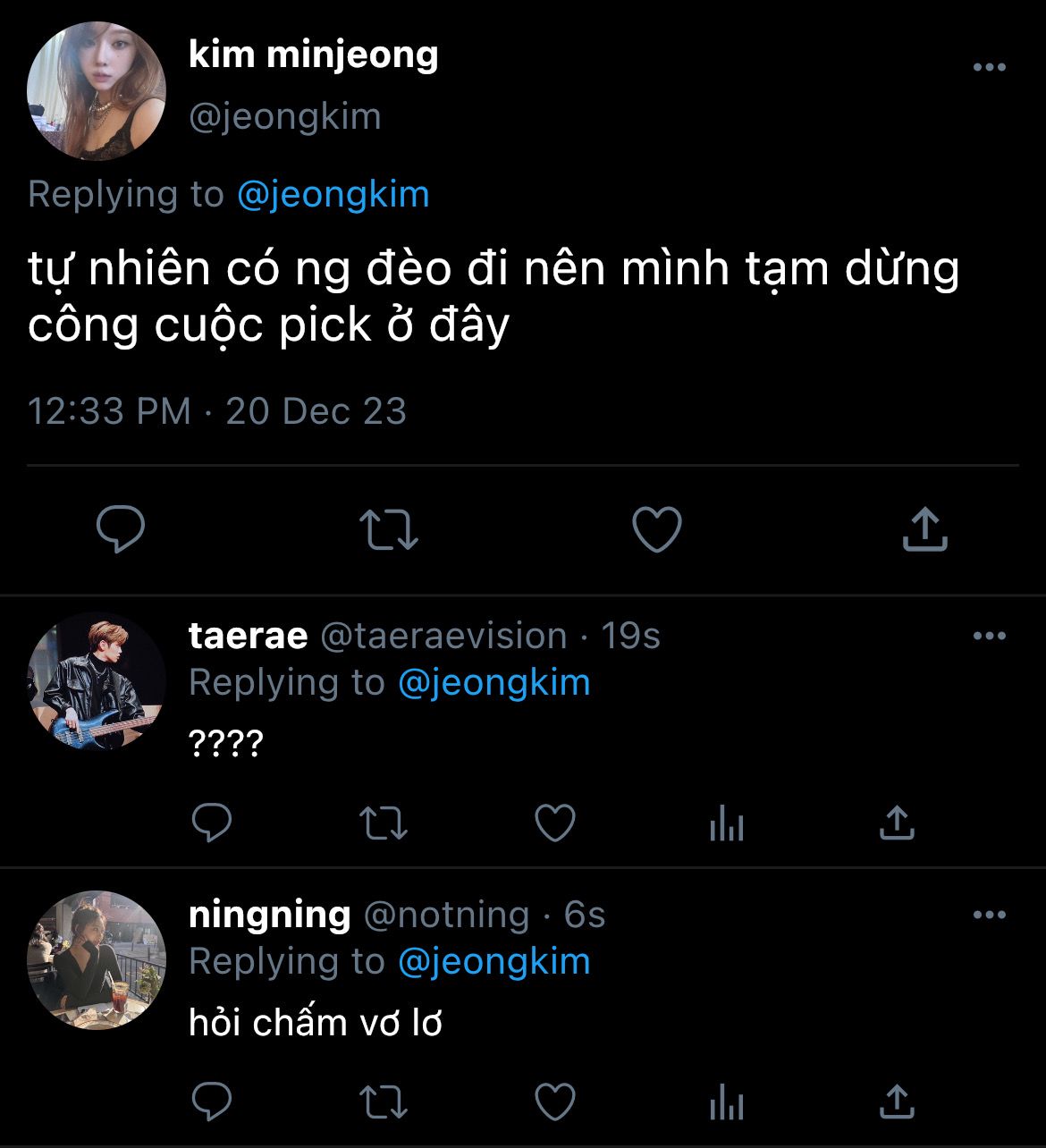The image size is (1046, 1148).
Task: Retweet ningning's reply
Action: (384, 1102)
